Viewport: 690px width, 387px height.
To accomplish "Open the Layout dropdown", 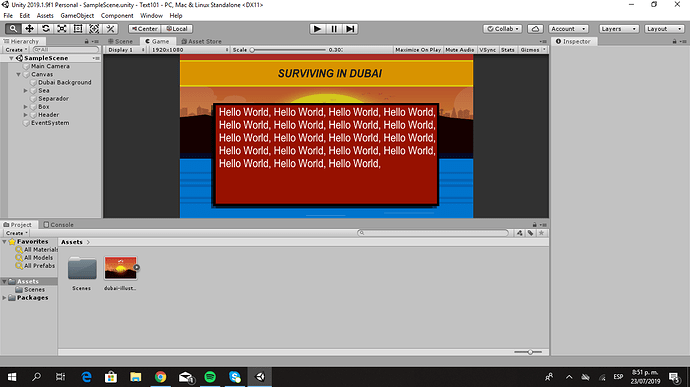I will pyautogui.click(x=664, y=29).
